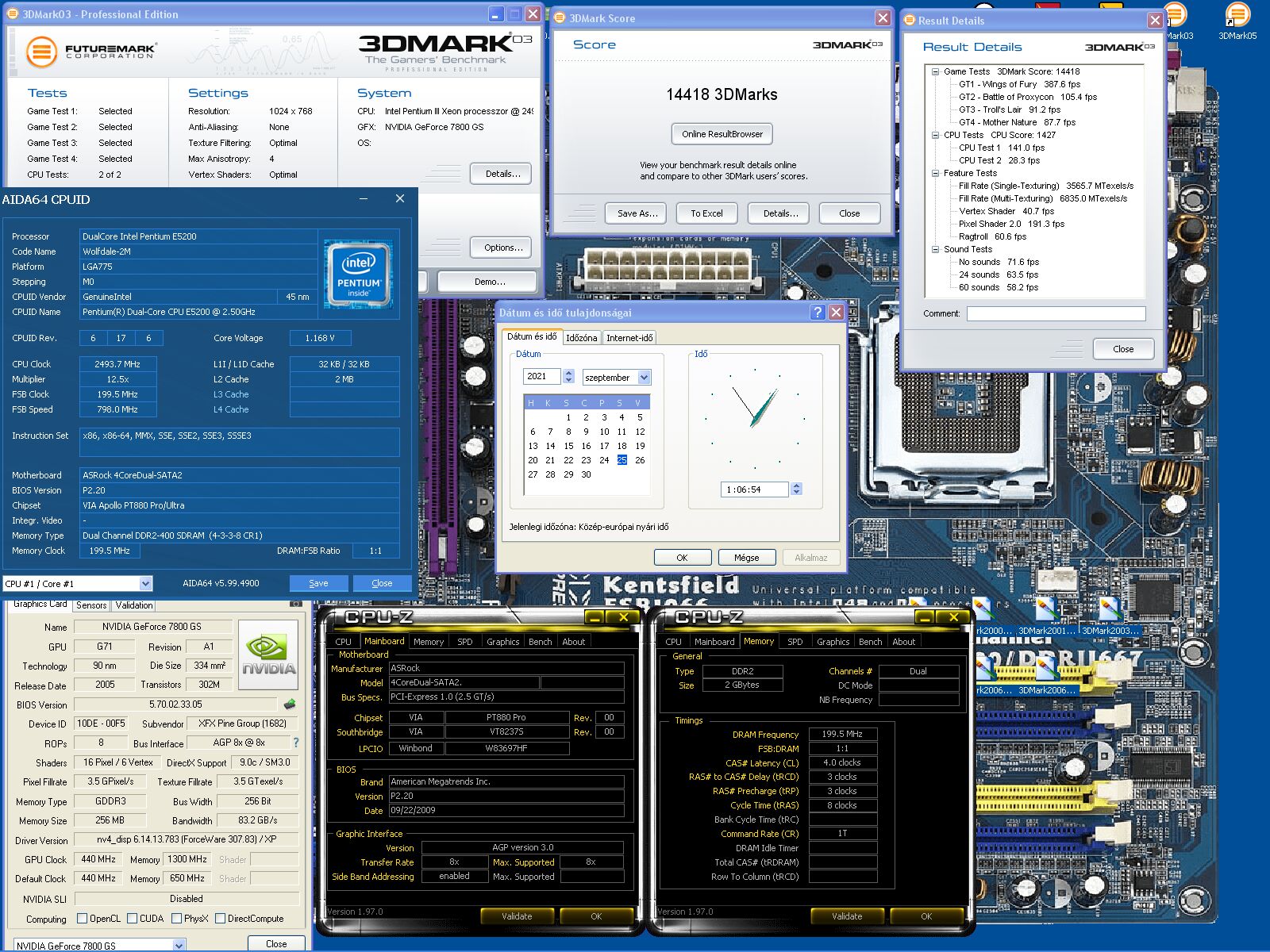Increase the year with spinner up arrow
Screen dimensions: 1270x952
[568, 373]
